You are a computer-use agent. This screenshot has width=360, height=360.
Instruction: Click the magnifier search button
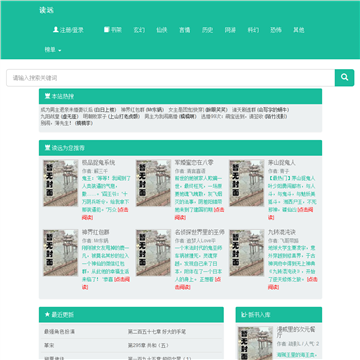pyautogui.click(x=344, y=78)
